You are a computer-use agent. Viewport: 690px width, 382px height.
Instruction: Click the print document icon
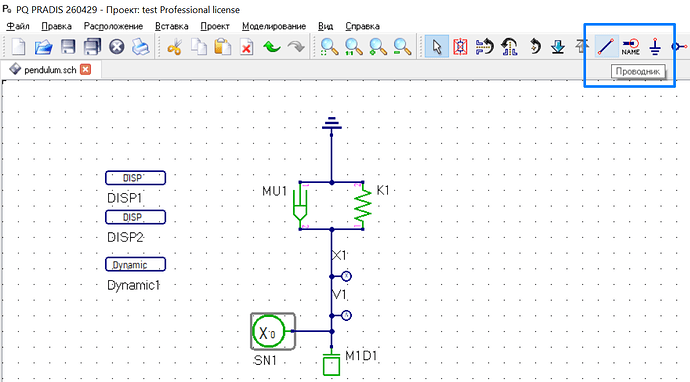[x=141, y=47]
